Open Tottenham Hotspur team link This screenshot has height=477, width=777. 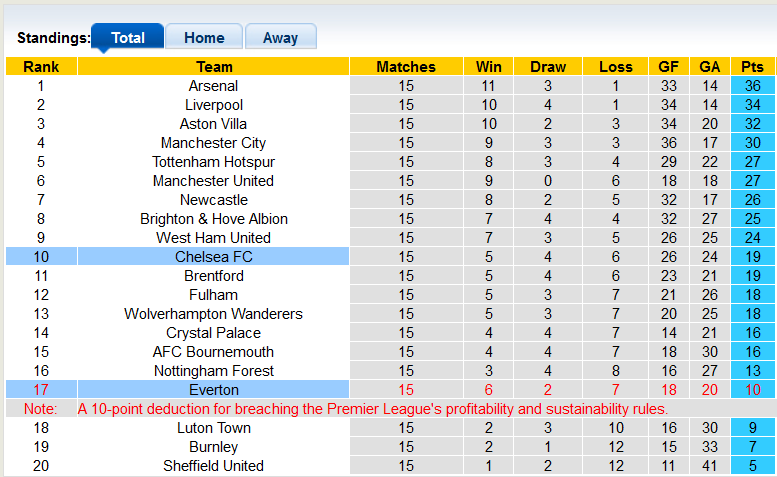213,162
